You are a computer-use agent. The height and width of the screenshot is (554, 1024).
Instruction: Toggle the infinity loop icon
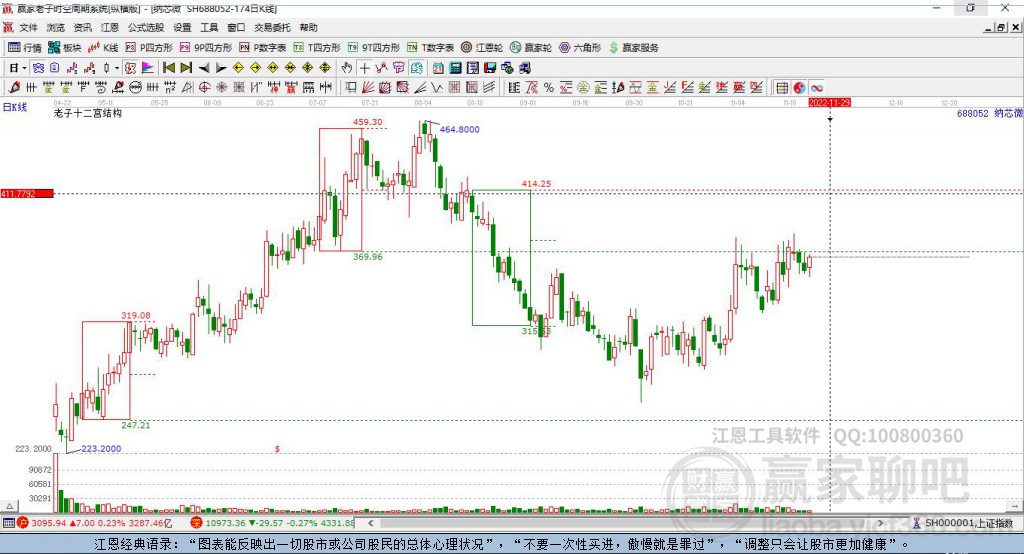pos(816,88)
